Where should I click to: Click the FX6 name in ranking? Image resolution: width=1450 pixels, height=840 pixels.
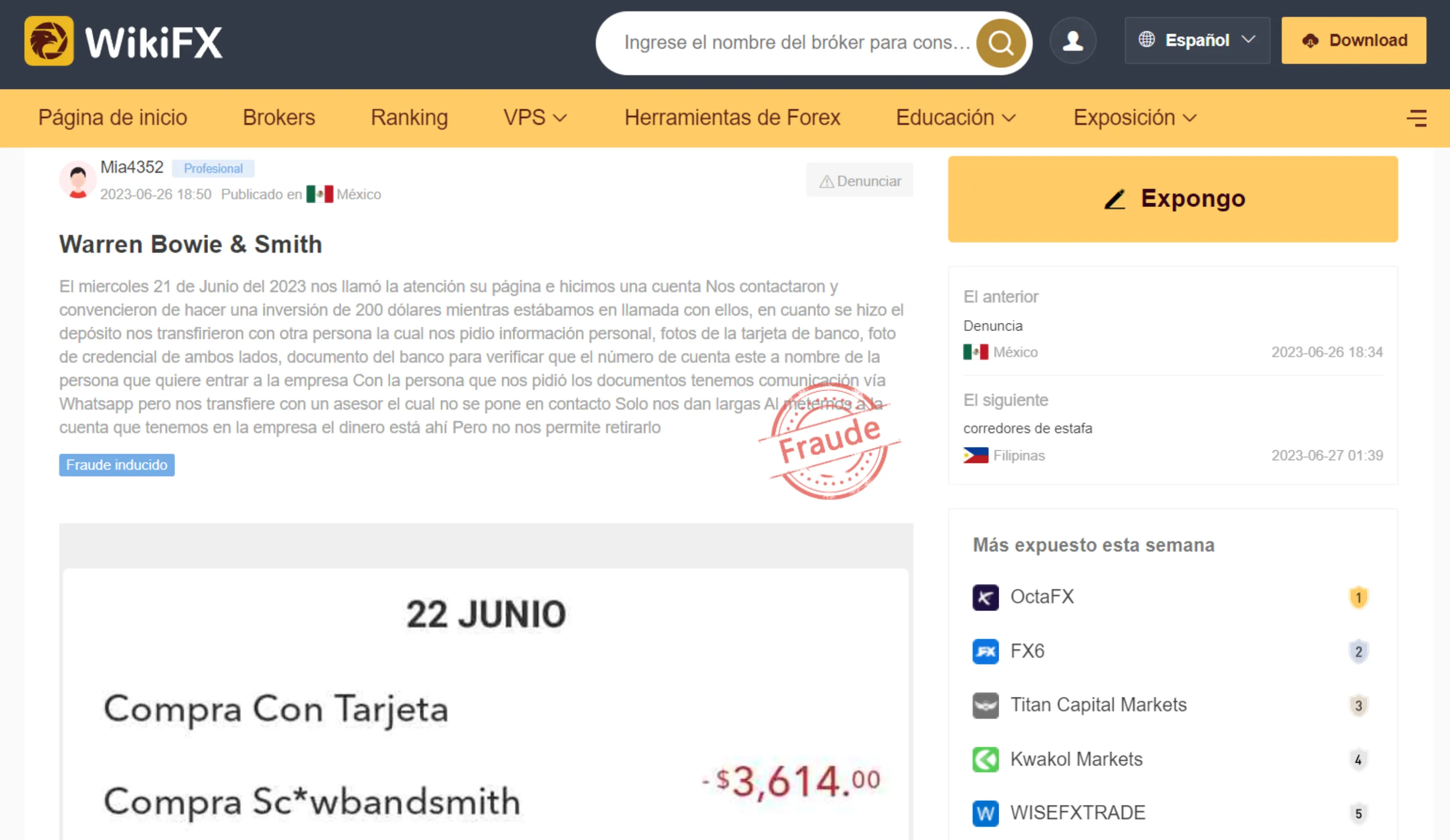pyautogui.click(x=1027, y=651)
